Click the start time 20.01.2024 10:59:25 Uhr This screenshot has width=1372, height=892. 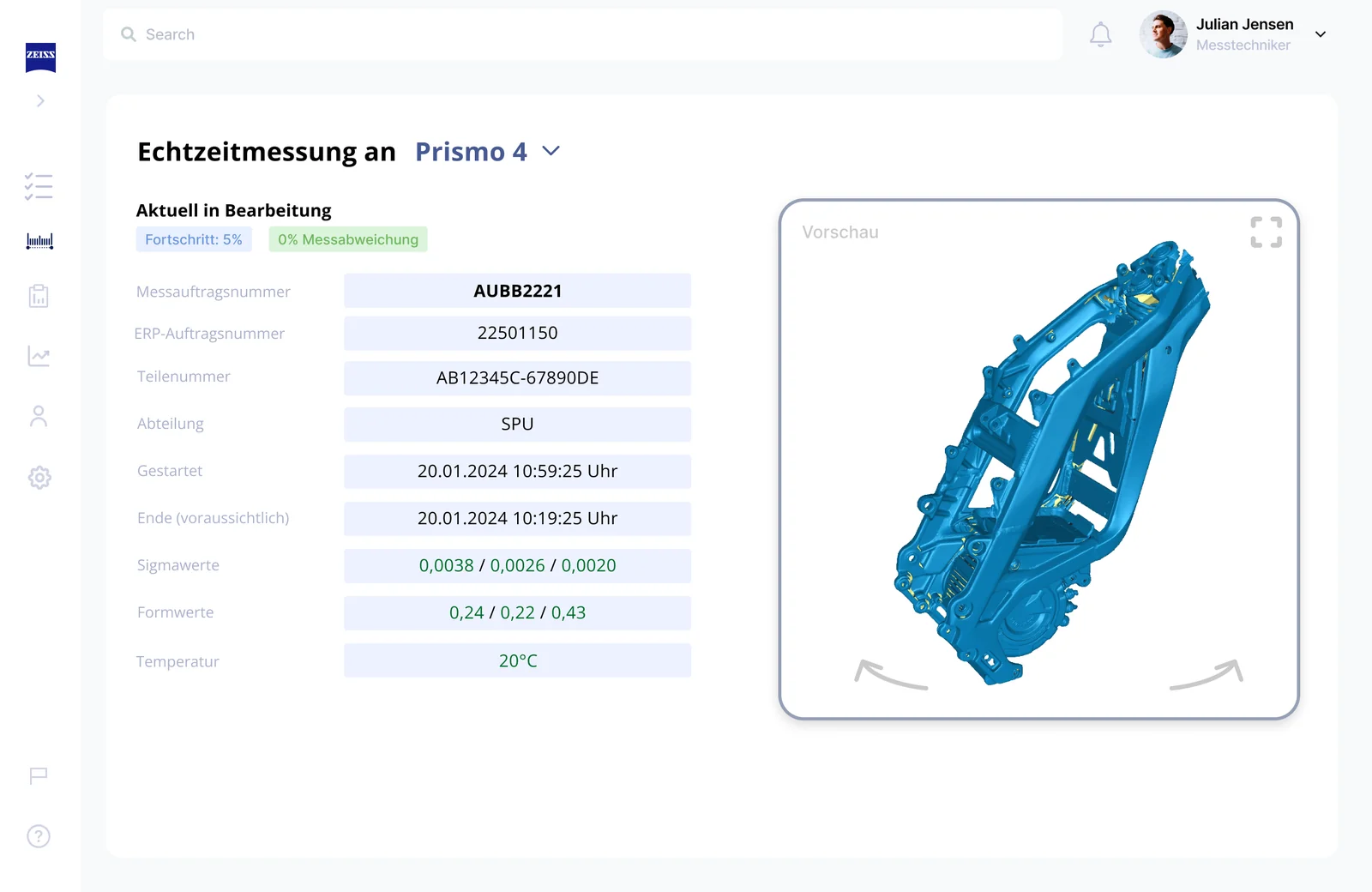[517, 472]
